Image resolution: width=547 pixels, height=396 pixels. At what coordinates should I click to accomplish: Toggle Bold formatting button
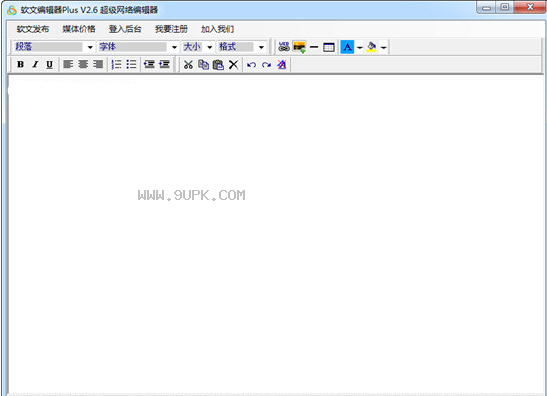tap(21, 64)
